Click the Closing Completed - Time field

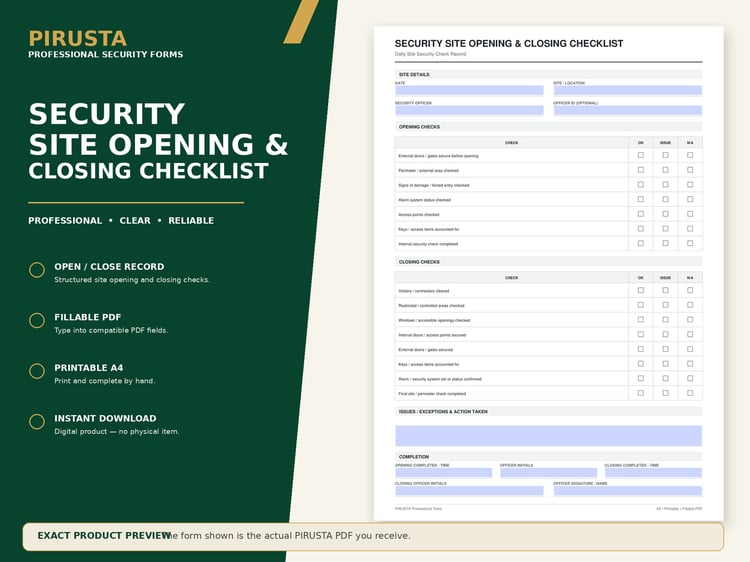coord(653,473)
